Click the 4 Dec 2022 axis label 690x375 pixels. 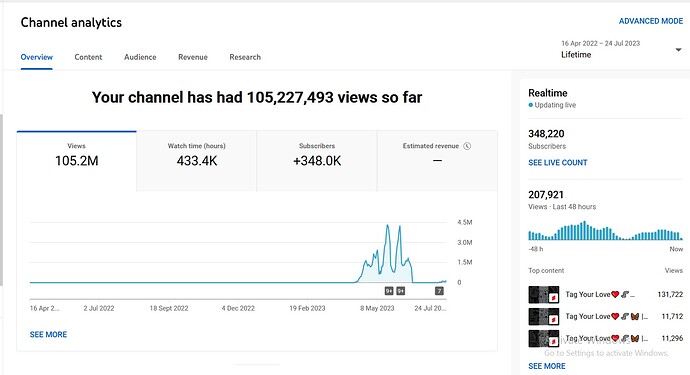point(238,309)
